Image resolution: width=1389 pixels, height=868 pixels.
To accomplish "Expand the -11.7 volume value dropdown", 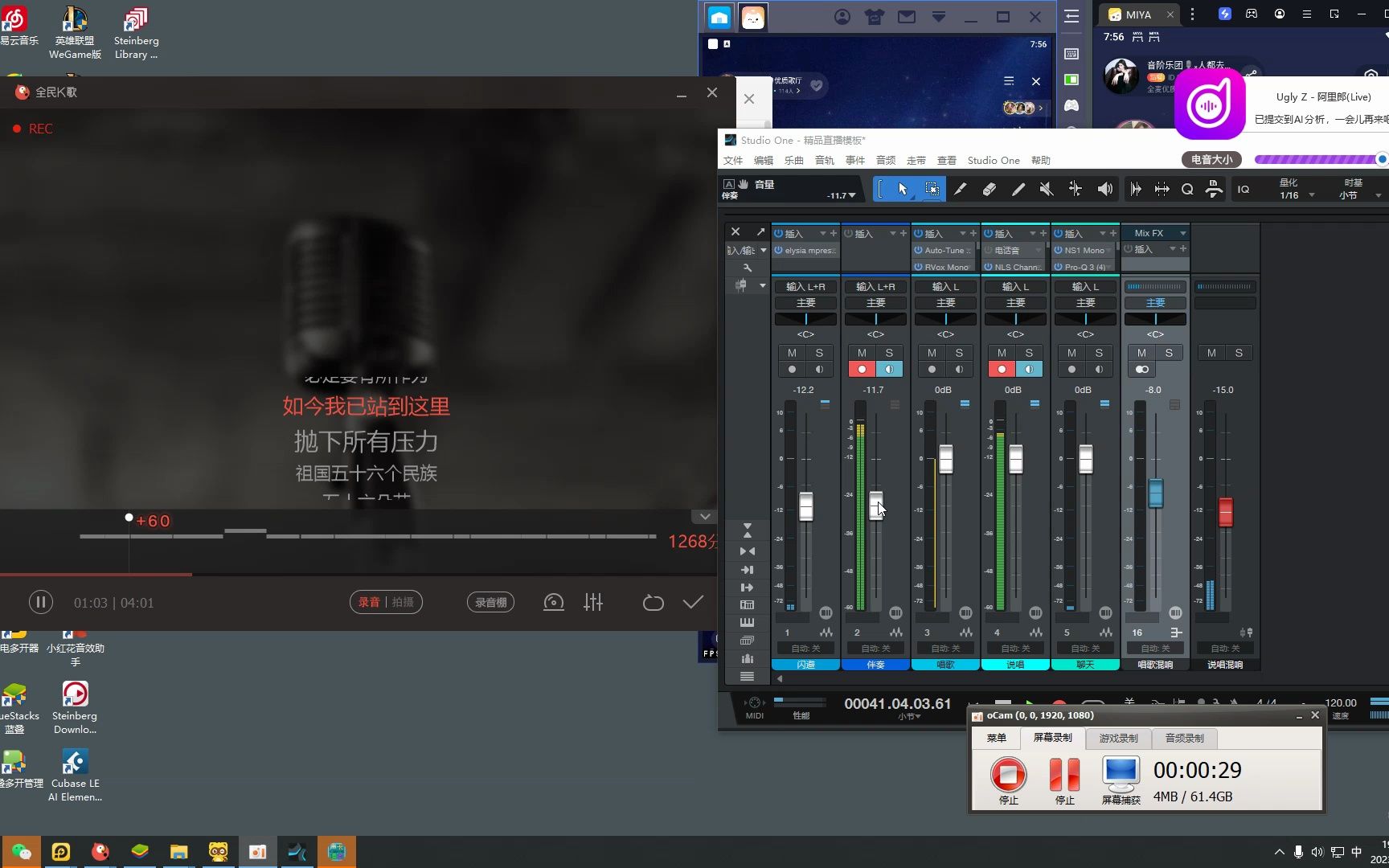I will click(x=852, y=195).
